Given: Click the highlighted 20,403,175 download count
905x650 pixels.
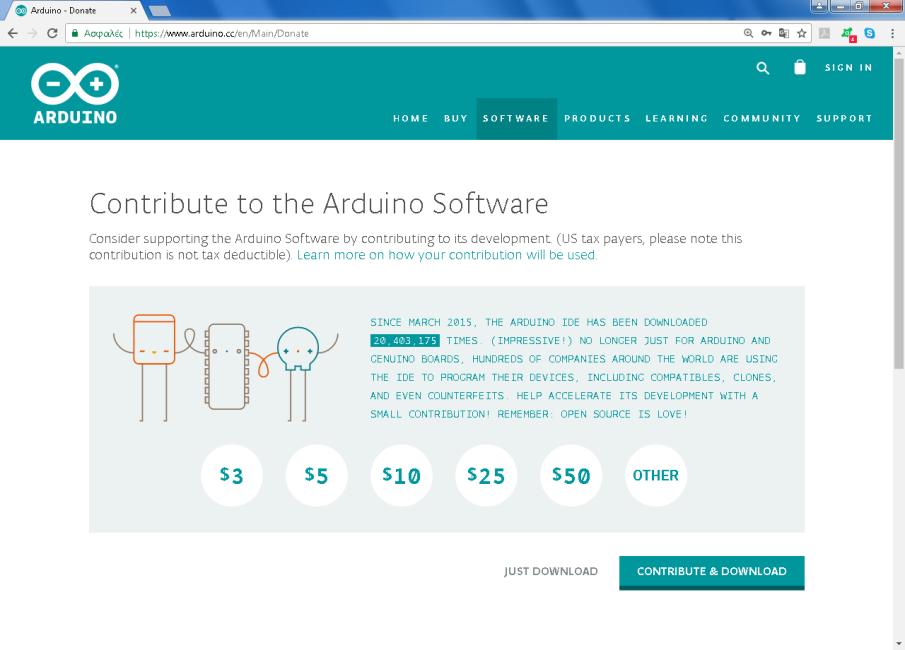Looking at the screenshot, I should coord(405,341).
